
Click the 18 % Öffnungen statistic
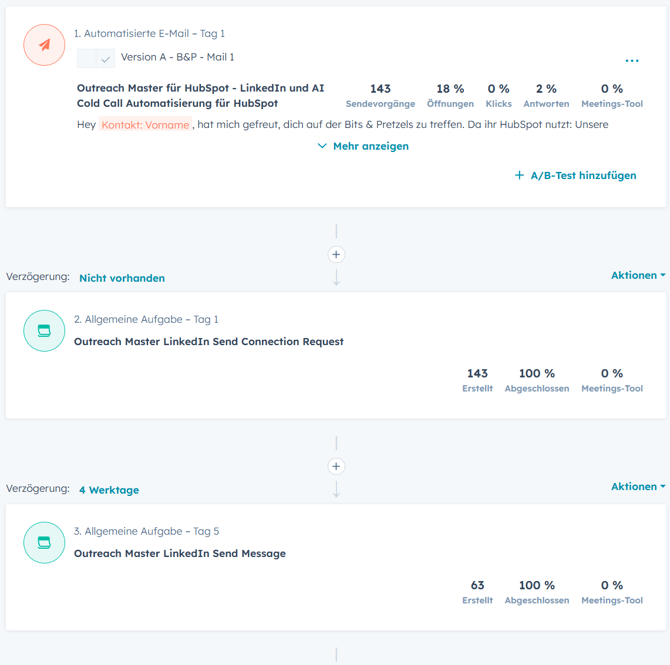[450, 95]
